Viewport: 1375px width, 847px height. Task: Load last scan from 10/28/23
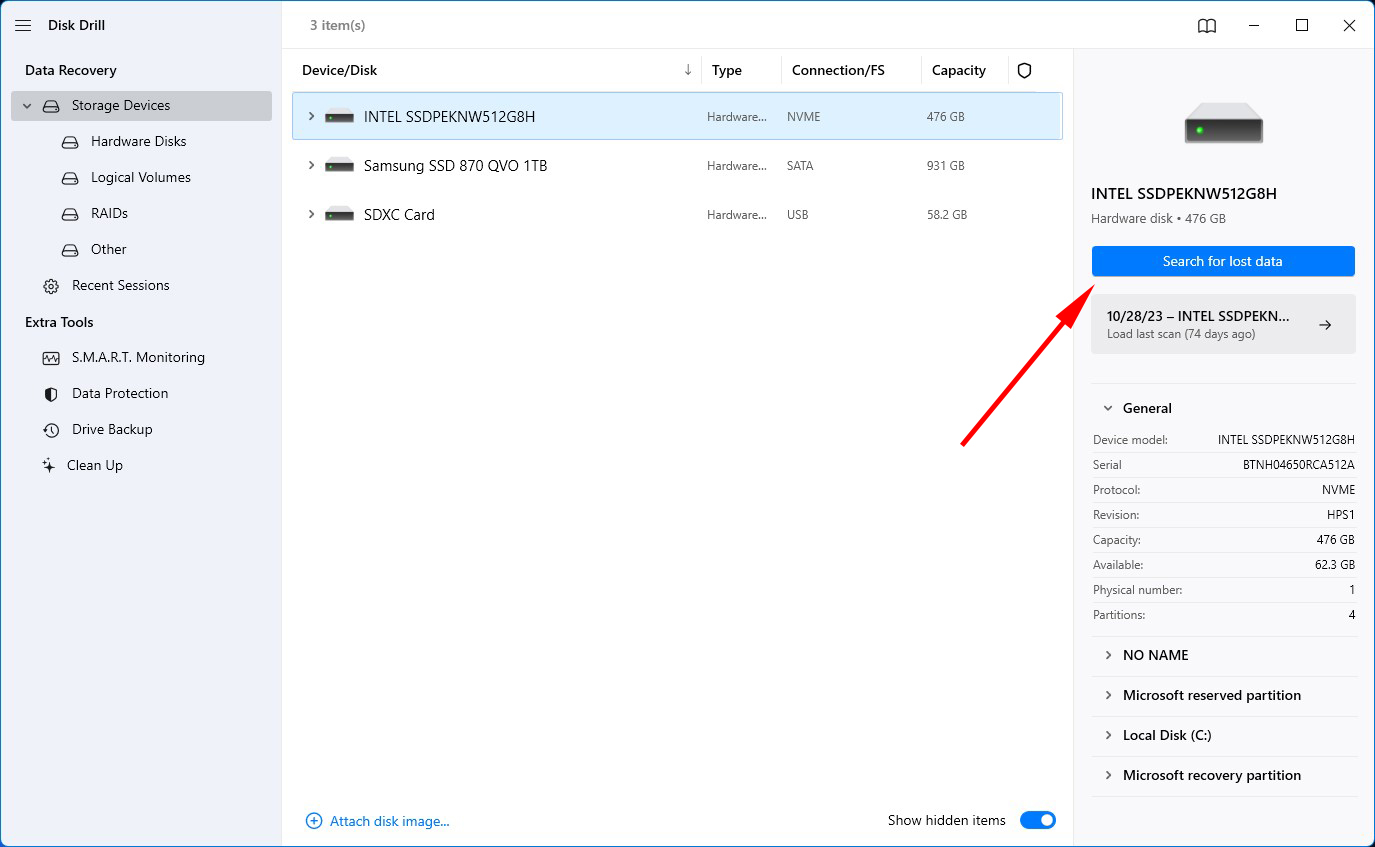(1223, 324)
